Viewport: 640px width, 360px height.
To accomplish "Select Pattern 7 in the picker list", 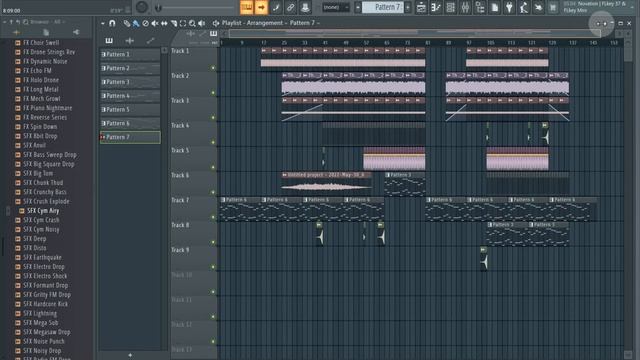I will tap(130, 137).
